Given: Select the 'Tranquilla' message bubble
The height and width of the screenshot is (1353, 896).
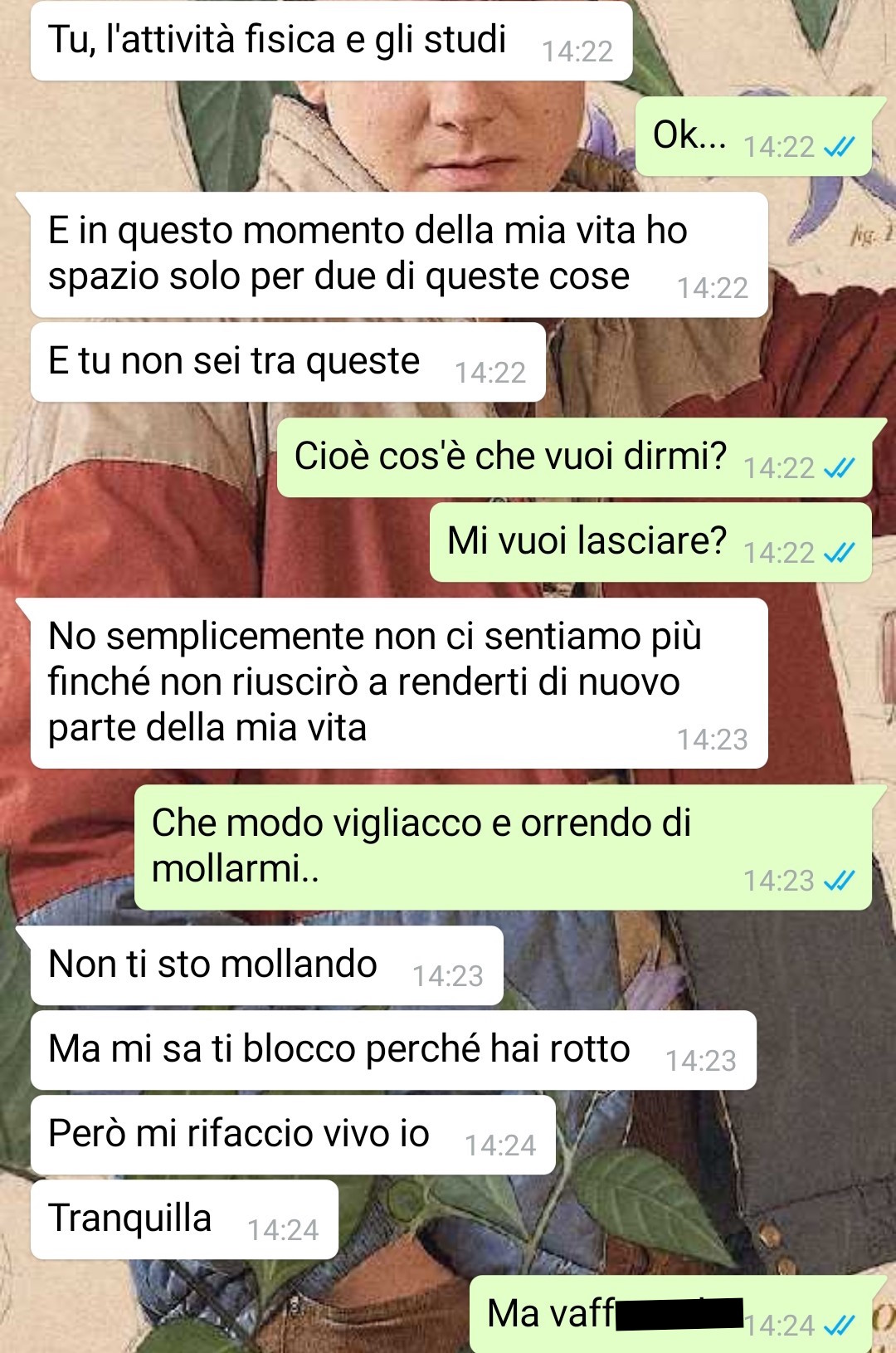Looking at the screenshot, I should (x=184, y=1220).
